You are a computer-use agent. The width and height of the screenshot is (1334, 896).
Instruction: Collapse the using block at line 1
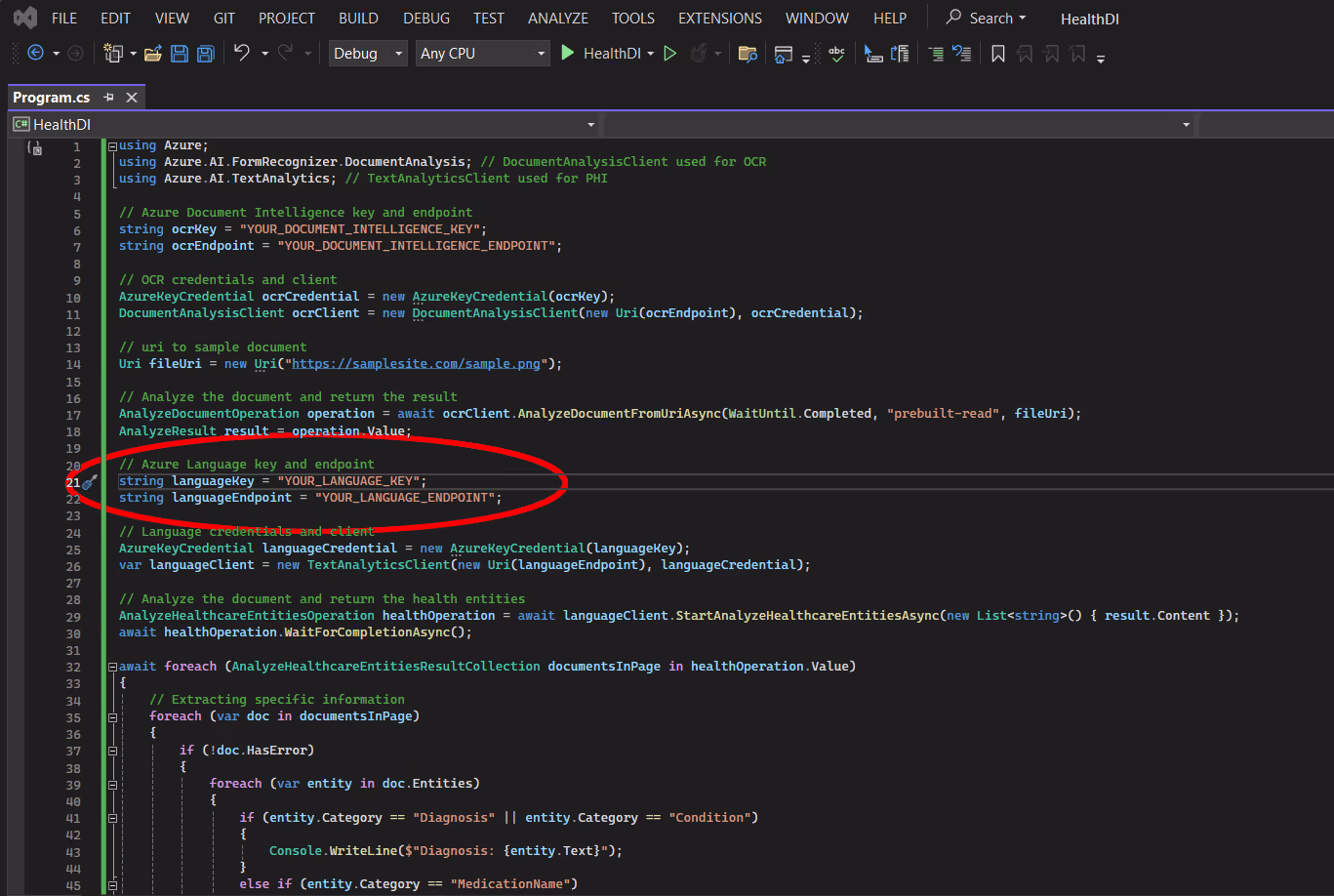point(113,145)
